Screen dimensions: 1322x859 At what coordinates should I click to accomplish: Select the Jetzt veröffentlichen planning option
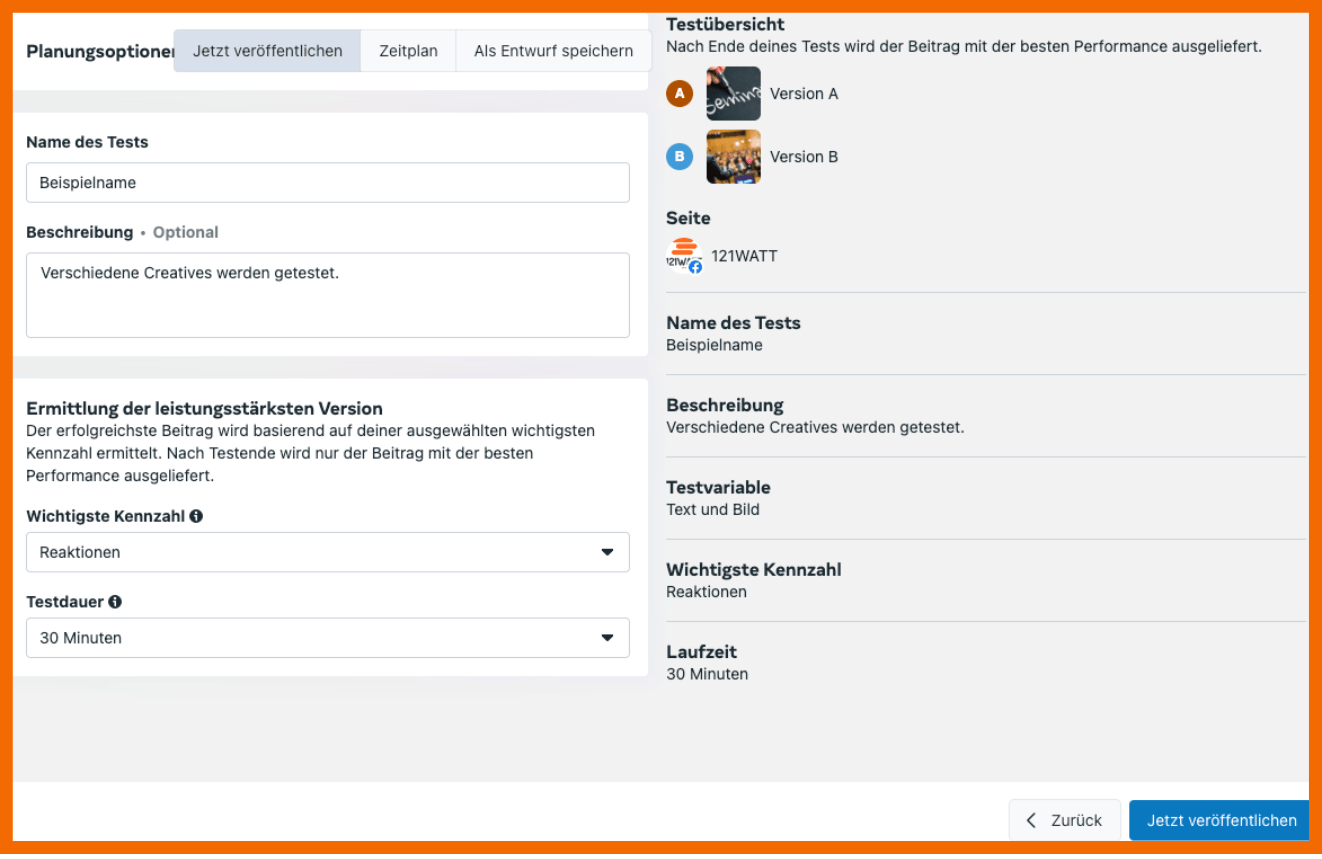267,51
